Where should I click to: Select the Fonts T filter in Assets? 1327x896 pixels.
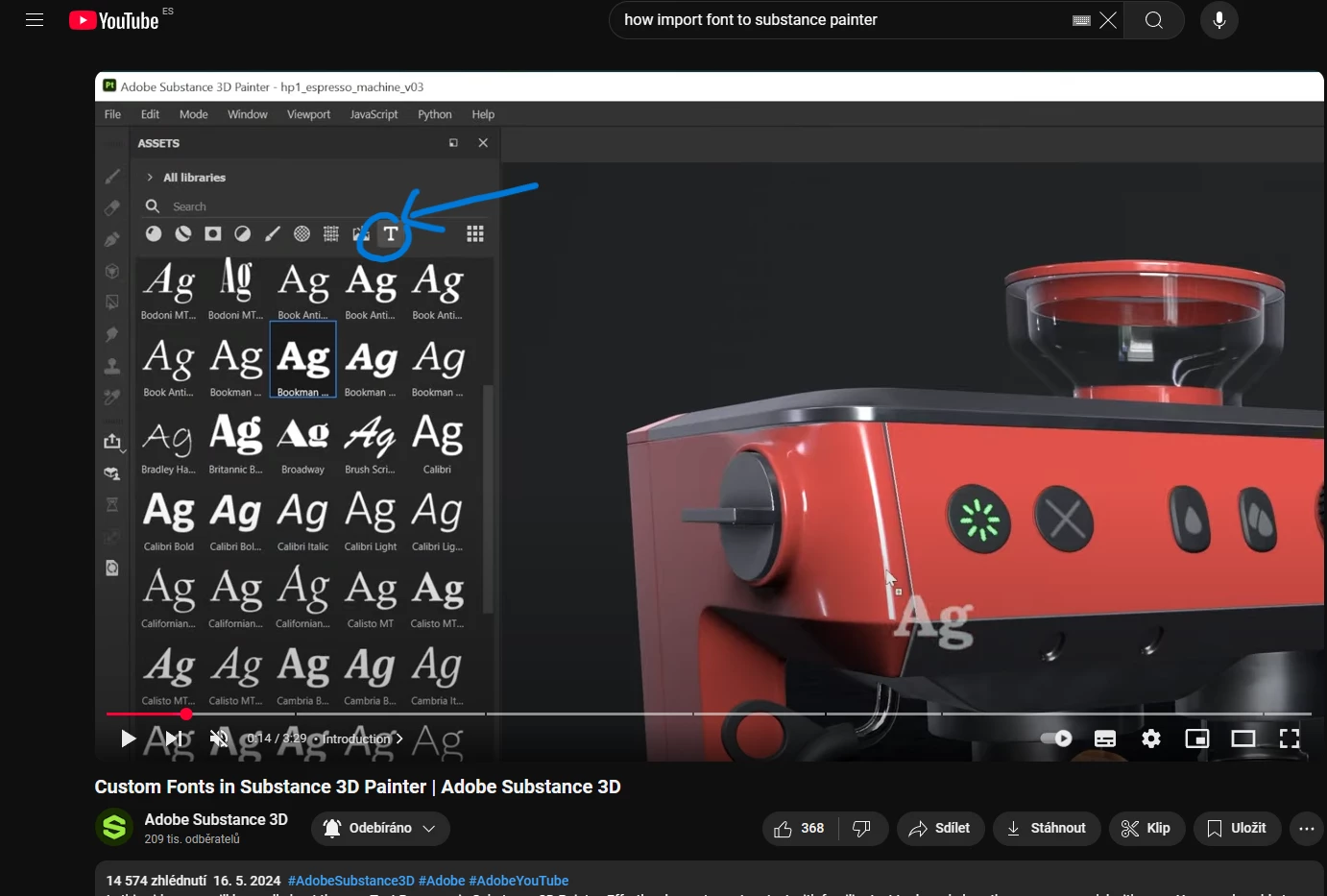pos(391,233)
